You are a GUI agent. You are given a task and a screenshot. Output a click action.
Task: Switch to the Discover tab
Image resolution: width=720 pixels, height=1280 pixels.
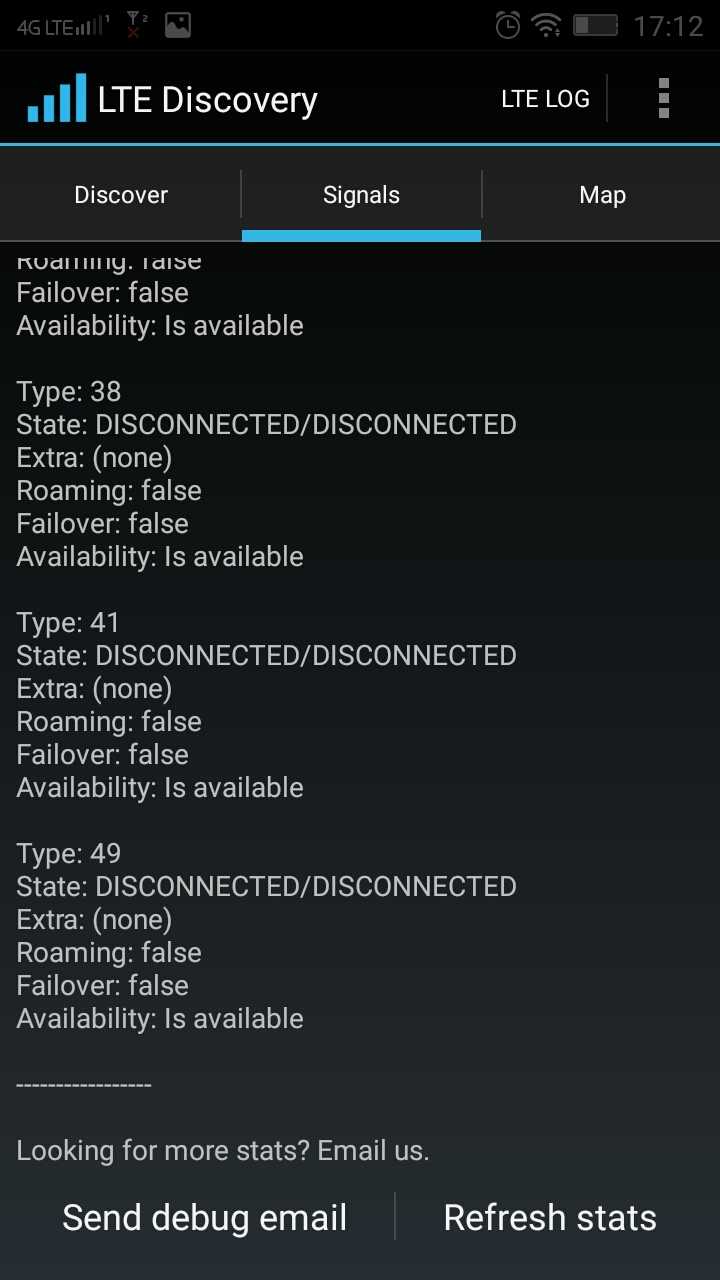tap(121, 195)
